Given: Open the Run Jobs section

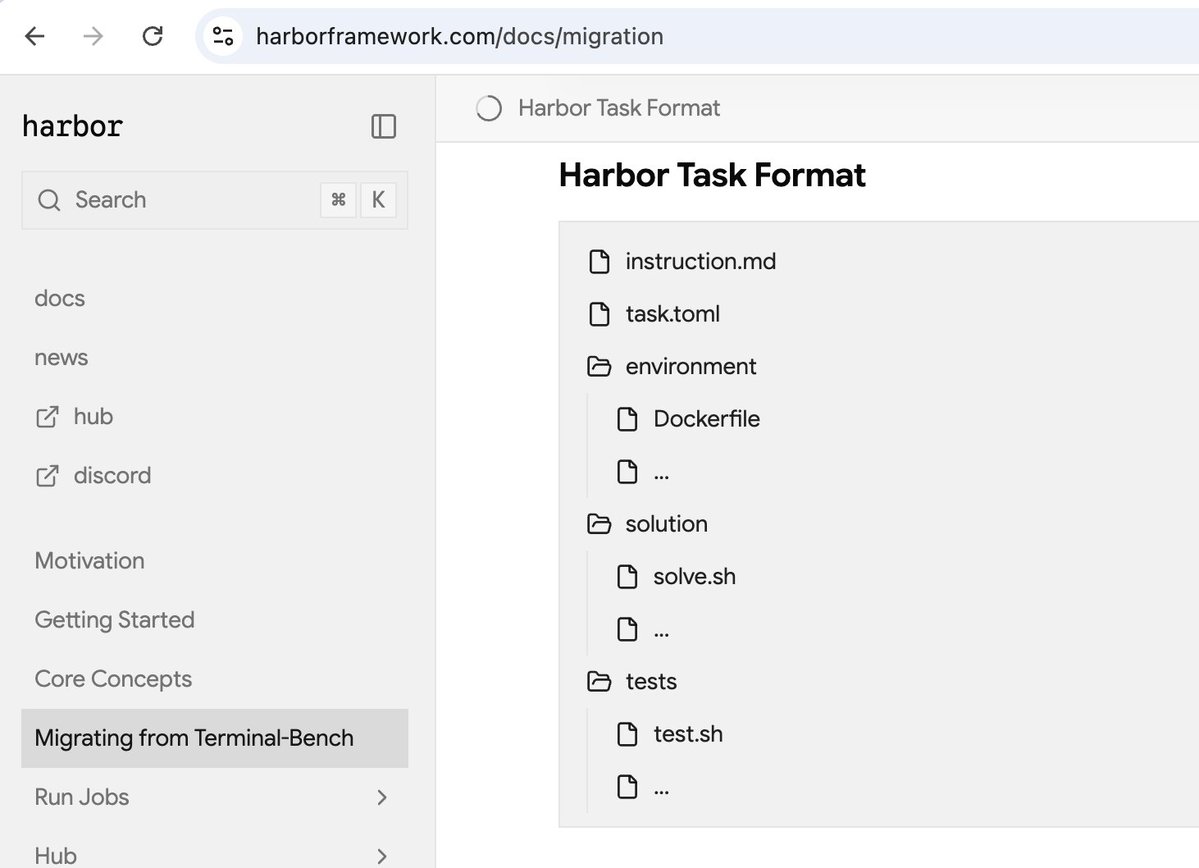Looking at the screenshot, I should coord(82,797).
